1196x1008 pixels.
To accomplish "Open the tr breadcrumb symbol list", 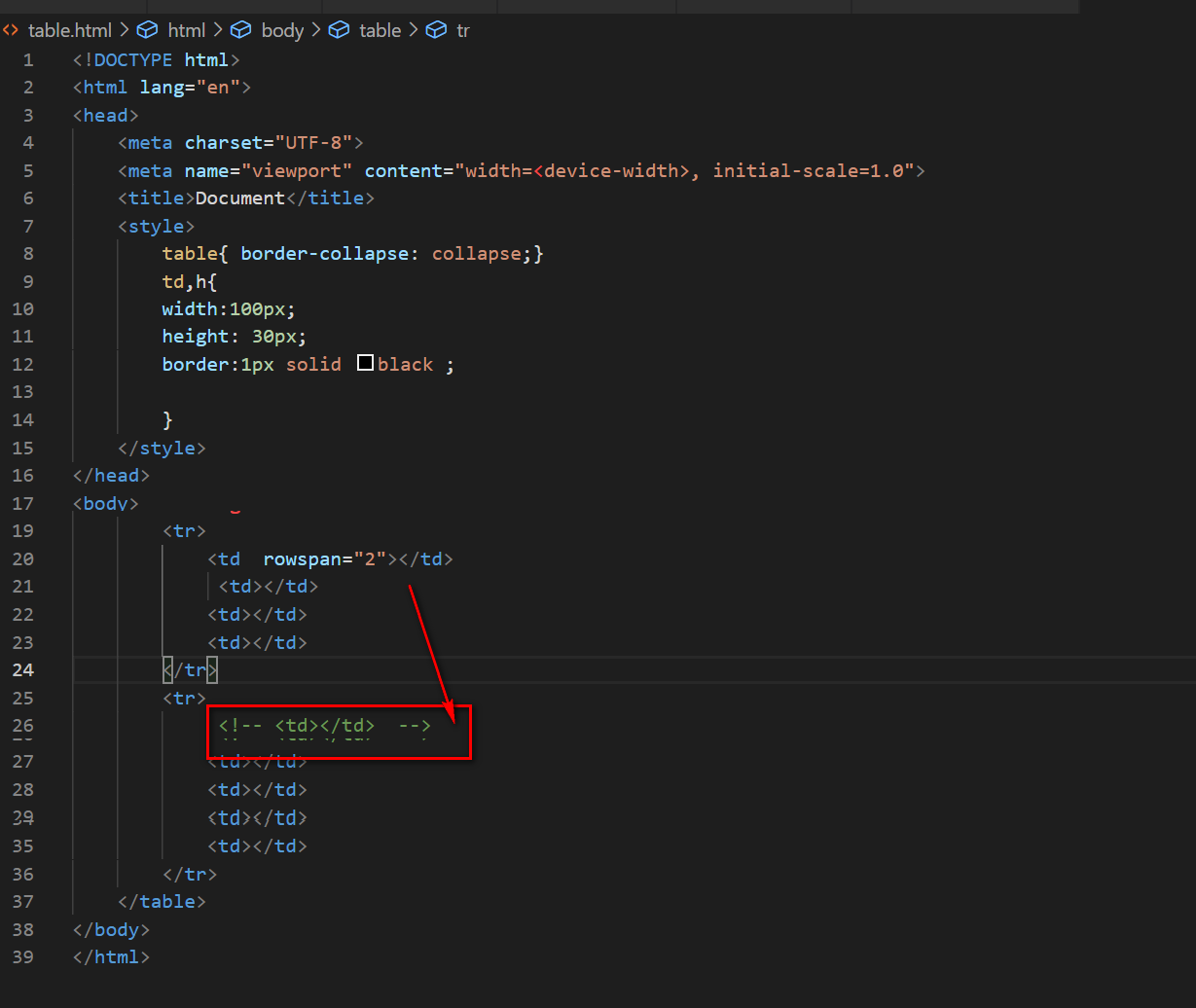I will point(462,30).
